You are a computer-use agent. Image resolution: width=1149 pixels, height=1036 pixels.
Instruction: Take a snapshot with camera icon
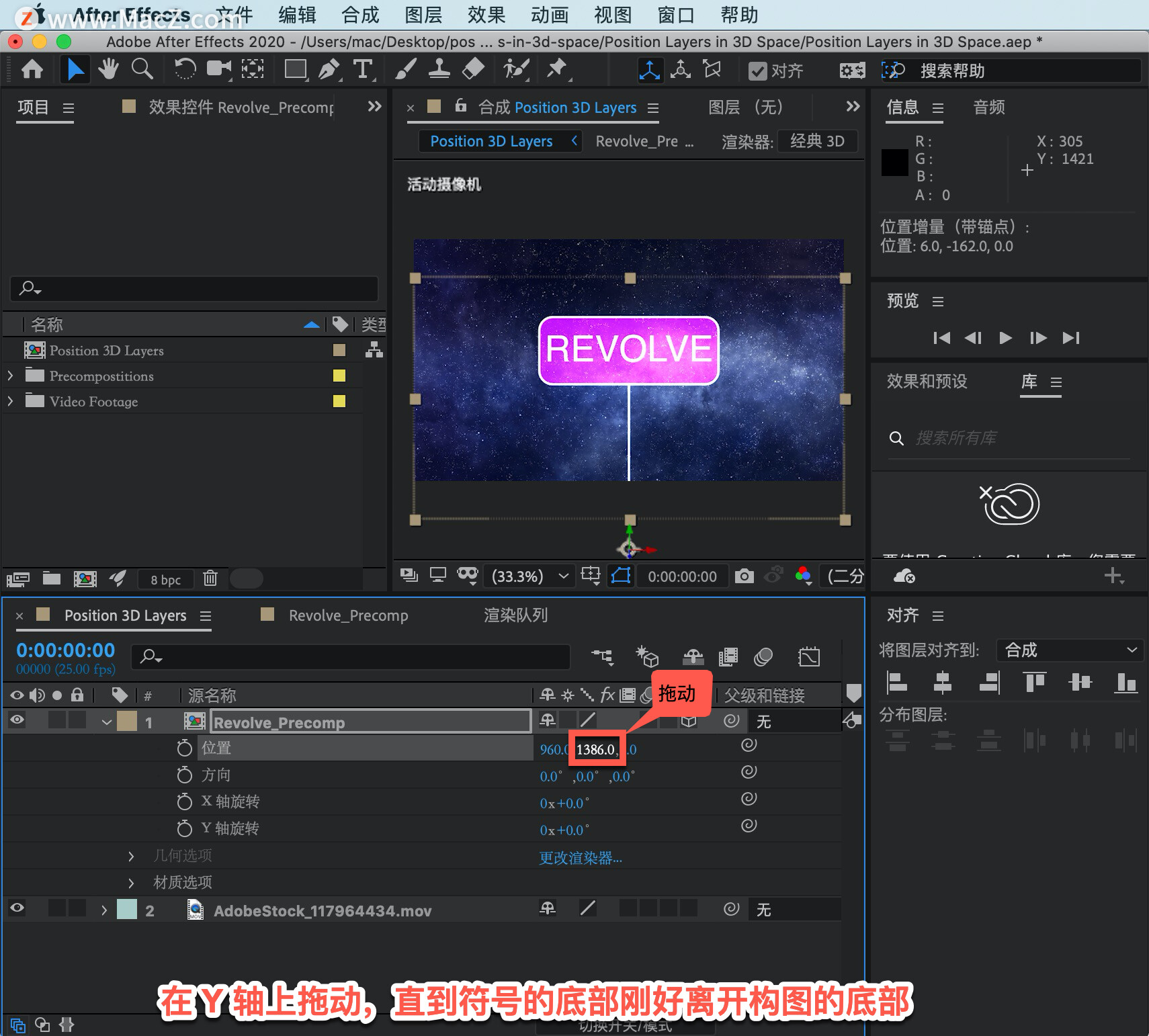(x=744, y=576)
